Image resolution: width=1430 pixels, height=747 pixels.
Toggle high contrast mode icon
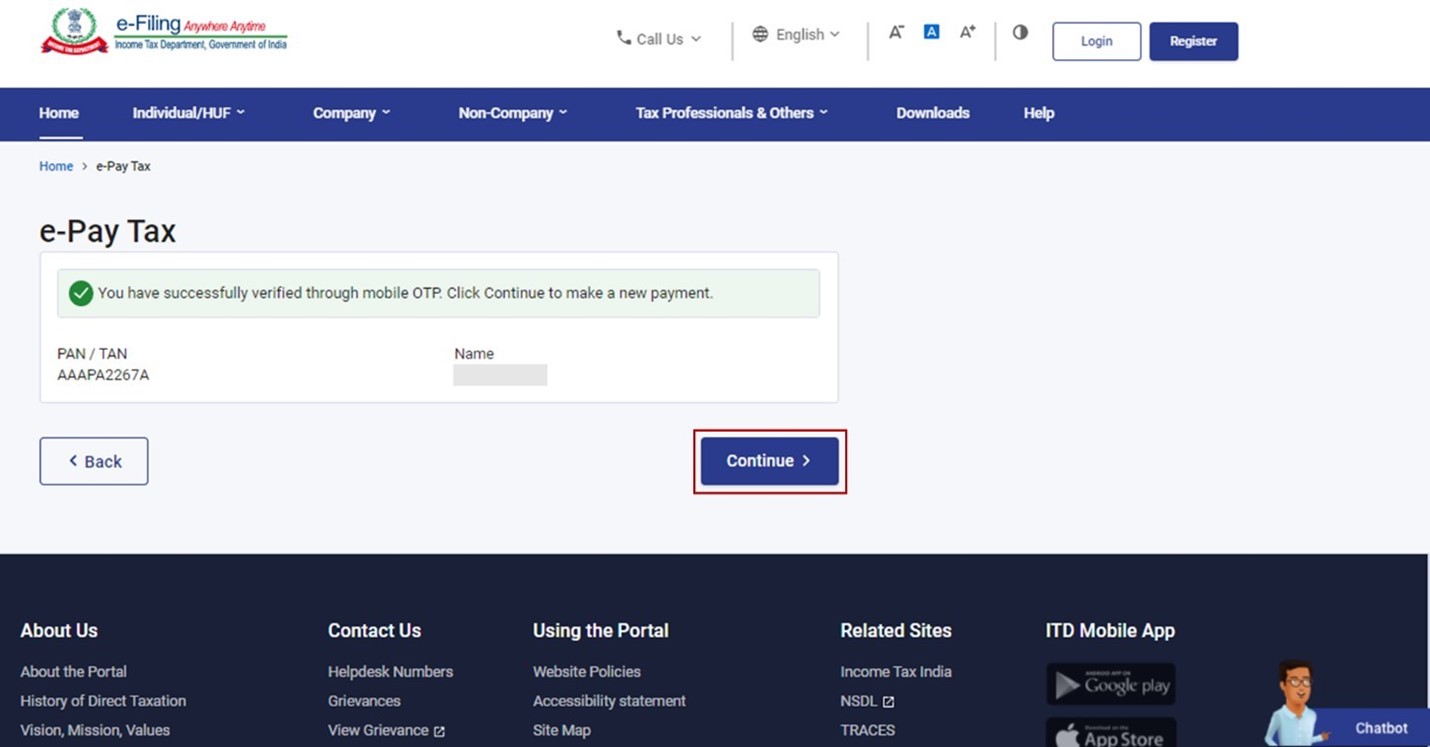click(1020, 32)
